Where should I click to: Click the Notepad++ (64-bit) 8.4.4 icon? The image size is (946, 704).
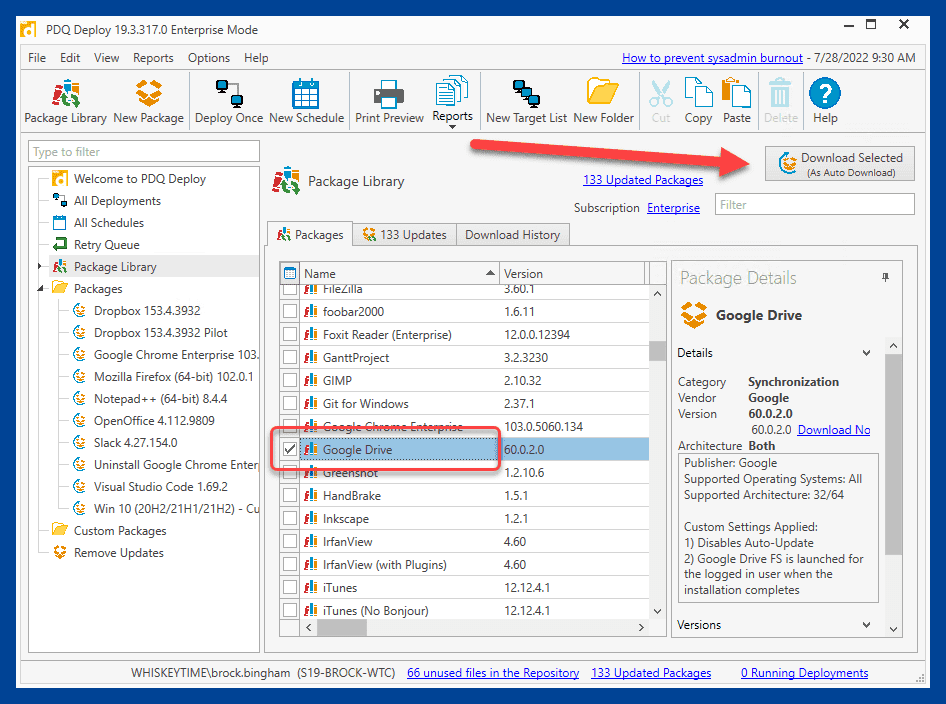pyautogui.click(x=79, y=398)
